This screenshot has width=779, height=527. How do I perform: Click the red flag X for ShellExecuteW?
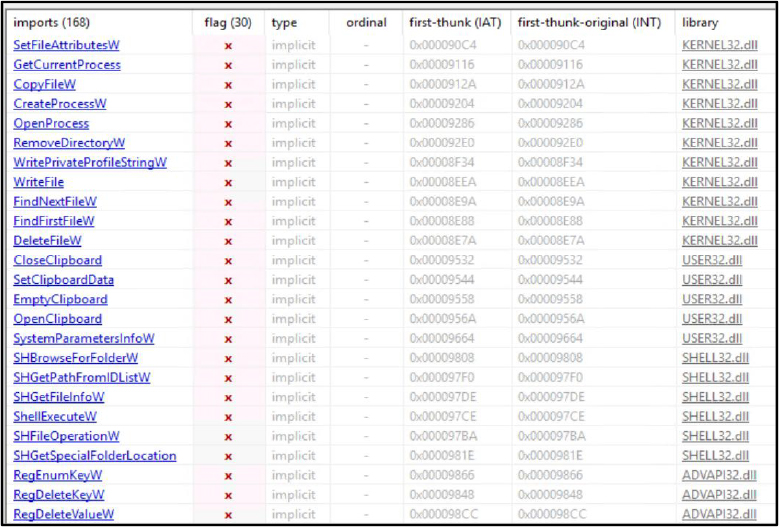pos(228,417)
